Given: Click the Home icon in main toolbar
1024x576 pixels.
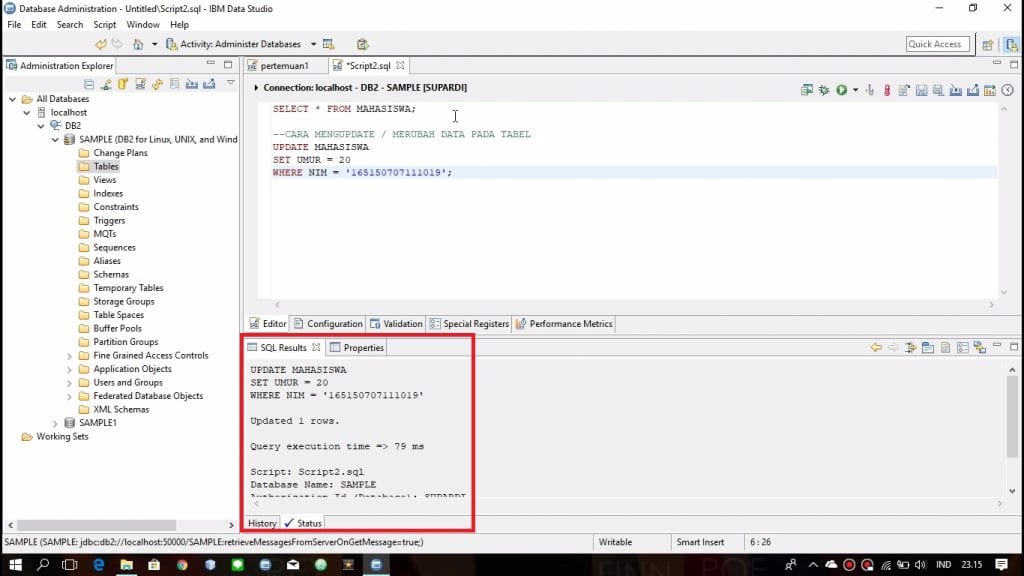Looking at the screenshot, I should click(x=138, y=44).
